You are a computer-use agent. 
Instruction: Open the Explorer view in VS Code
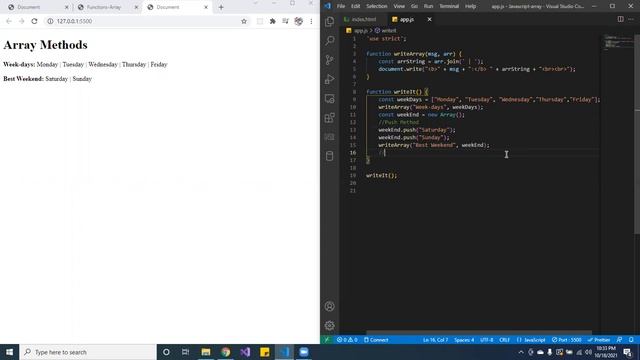tap(329, 21)
